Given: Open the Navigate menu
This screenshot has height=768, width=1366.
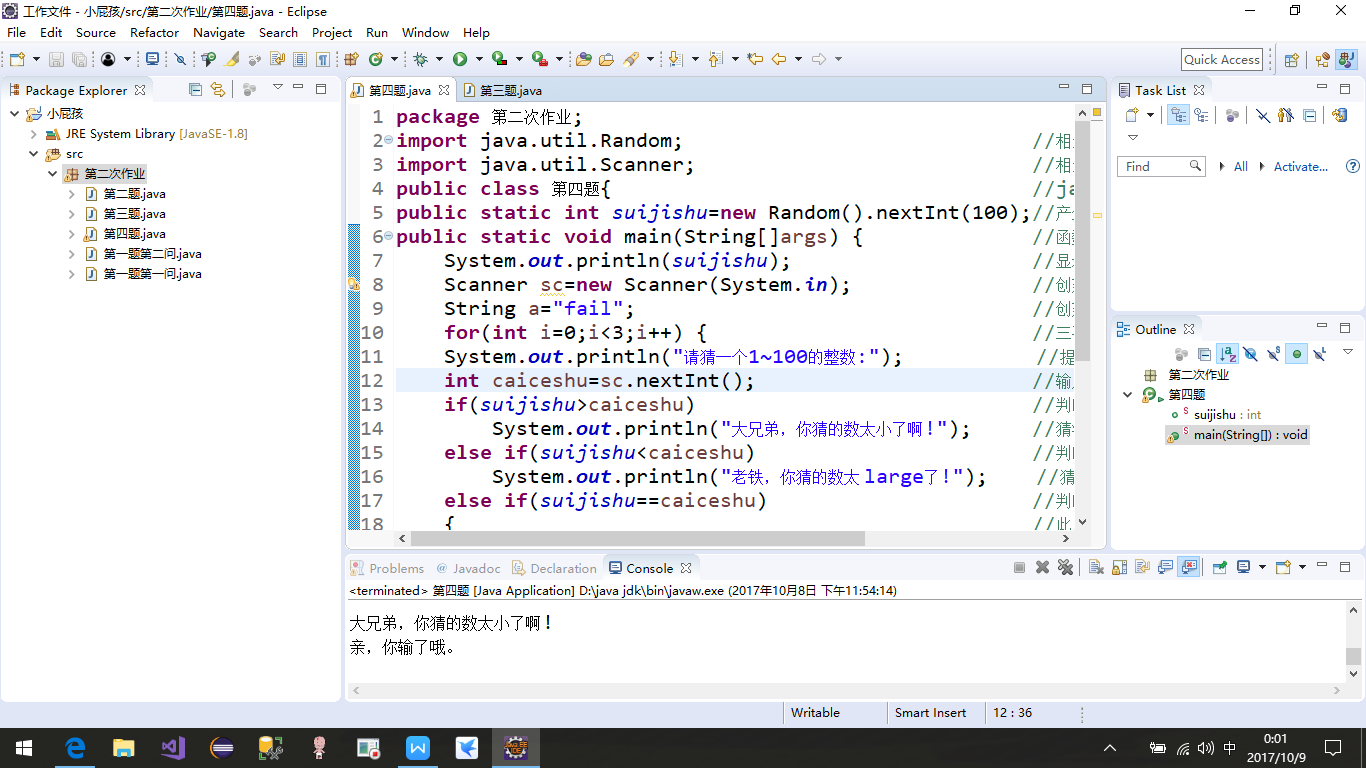Looking at the screenshot, I should tap(218, 32).
